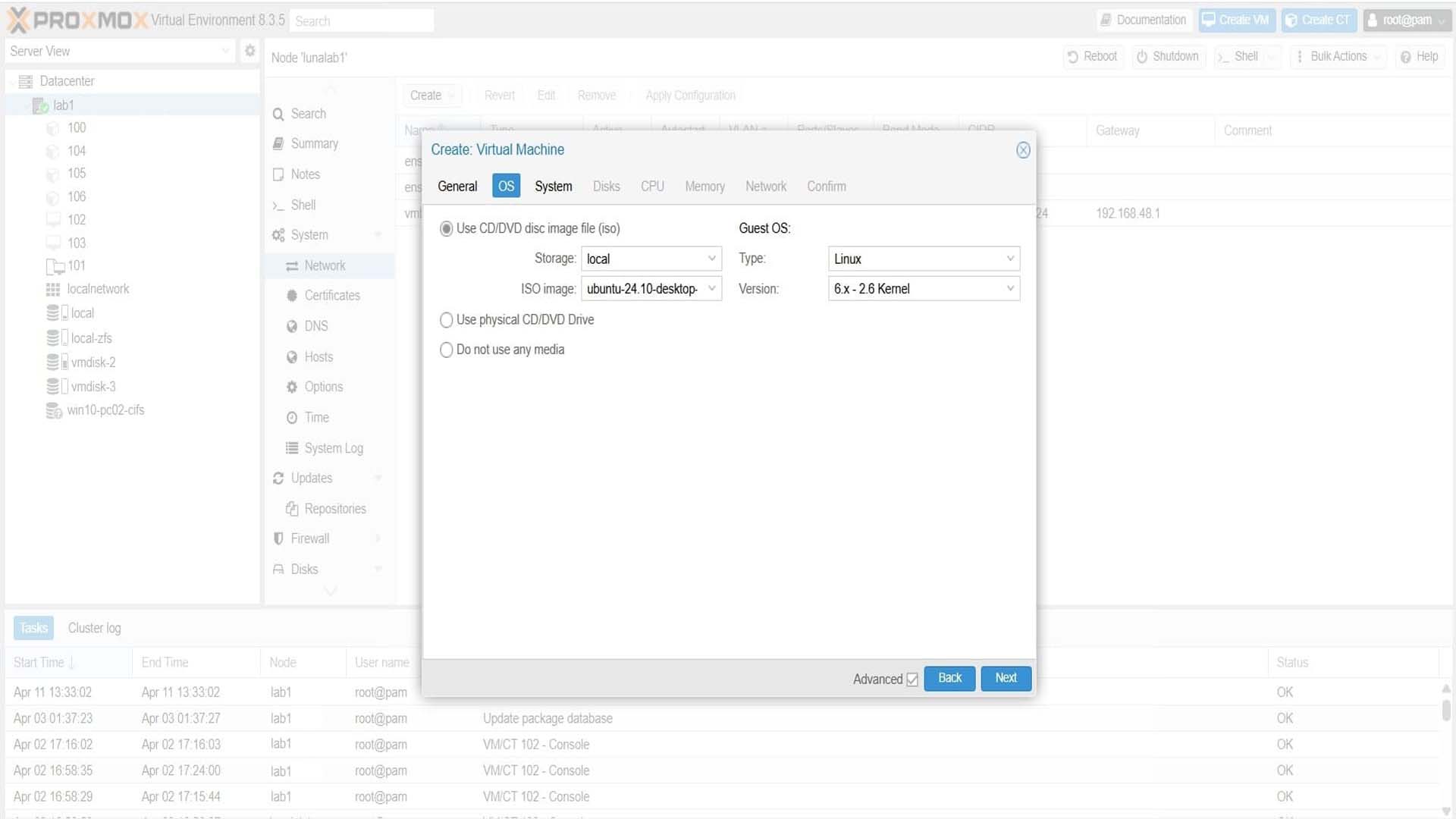1456x819 pixels.
Task: Click the Summary book icon
Action: (x=278, y=143)
